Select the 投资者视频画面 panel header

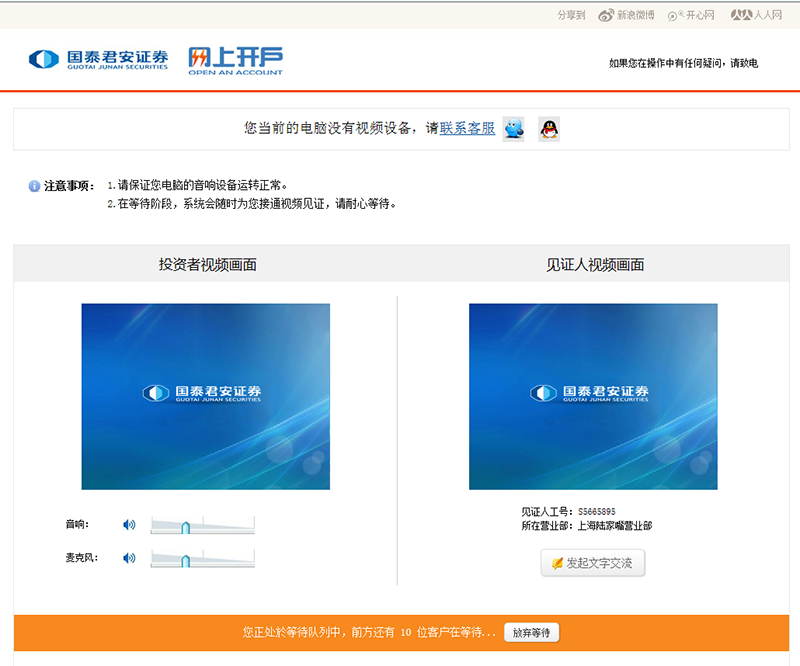point(207,265)
